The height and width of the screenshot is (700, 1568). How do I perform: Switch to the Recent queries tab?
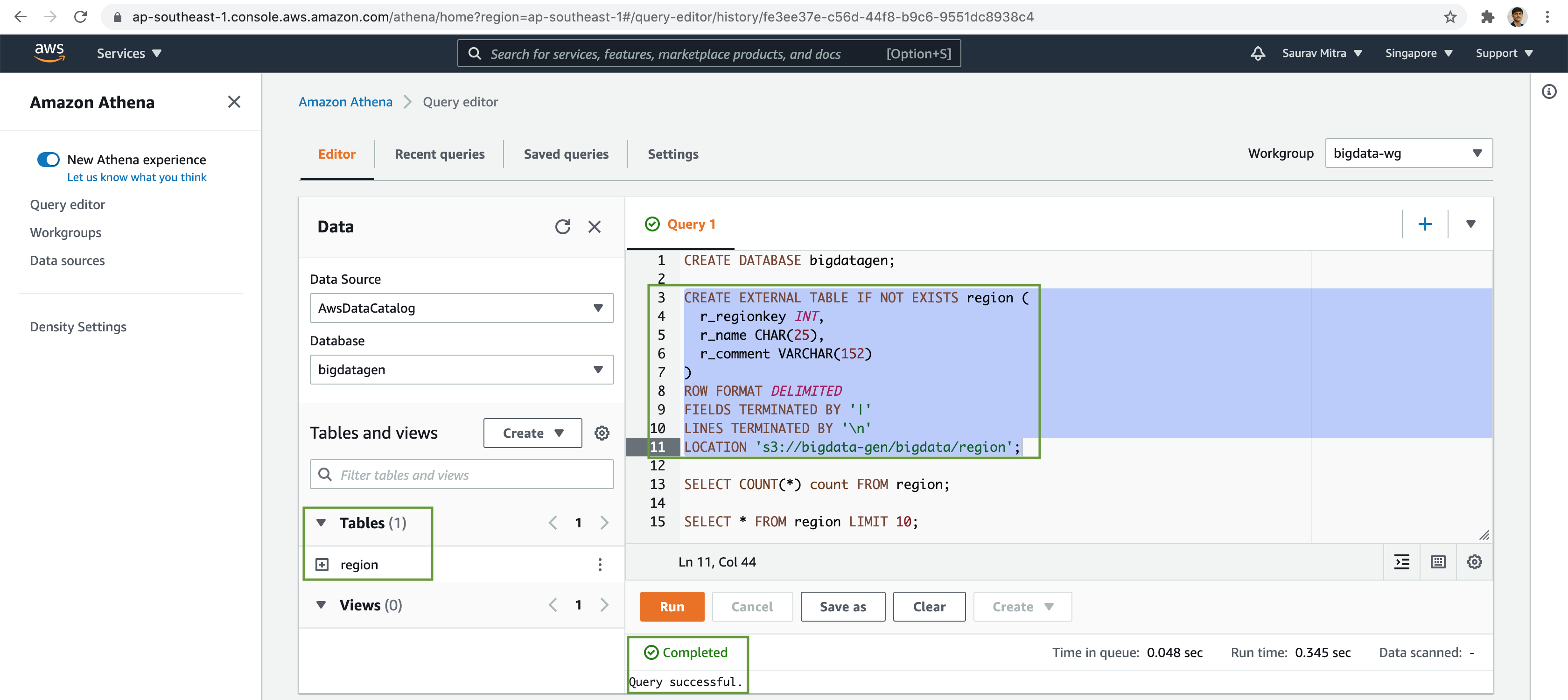[x=440, y=154]
